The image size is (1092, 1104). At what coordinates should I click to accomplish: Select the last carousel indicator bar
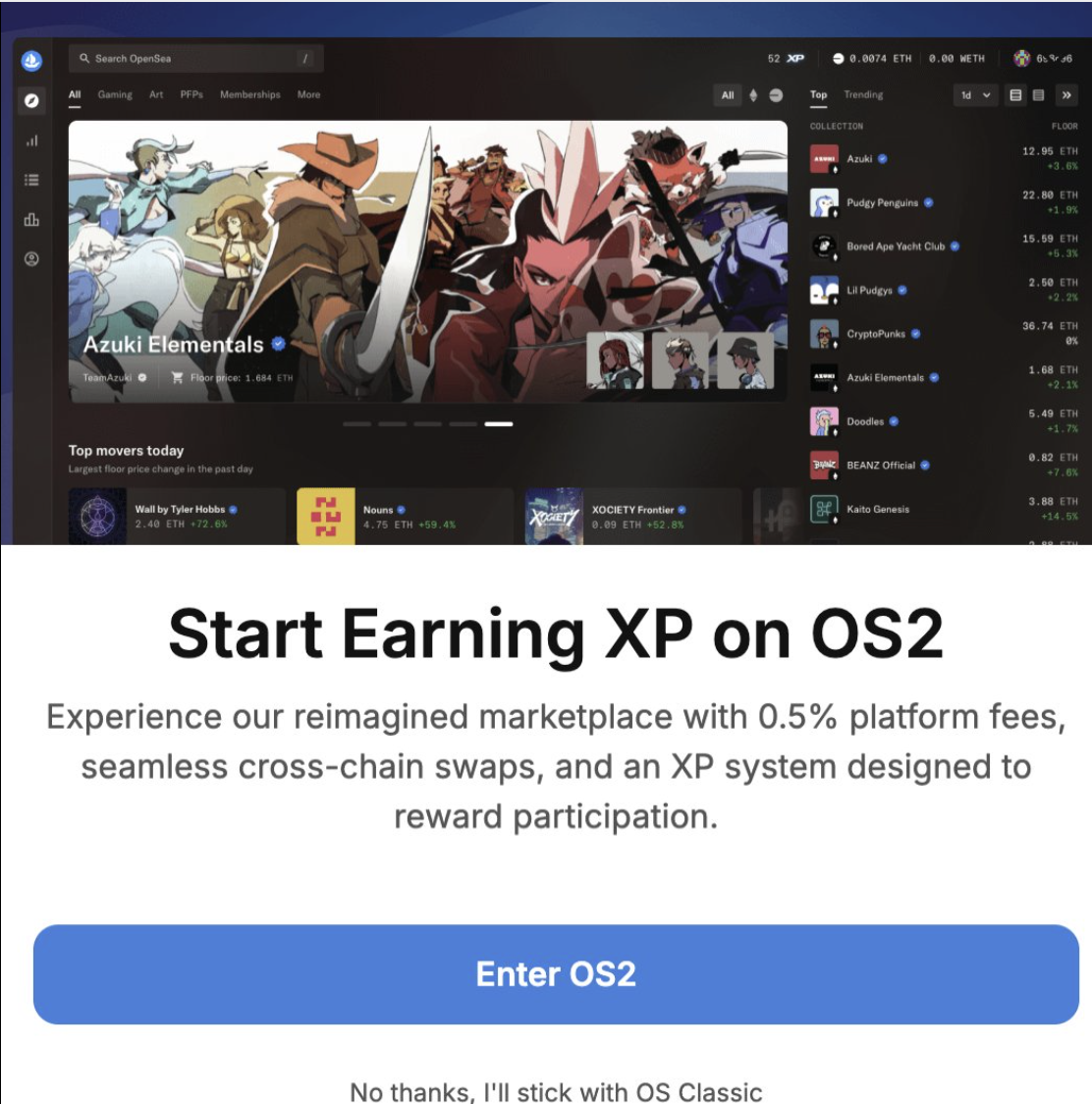499,424
